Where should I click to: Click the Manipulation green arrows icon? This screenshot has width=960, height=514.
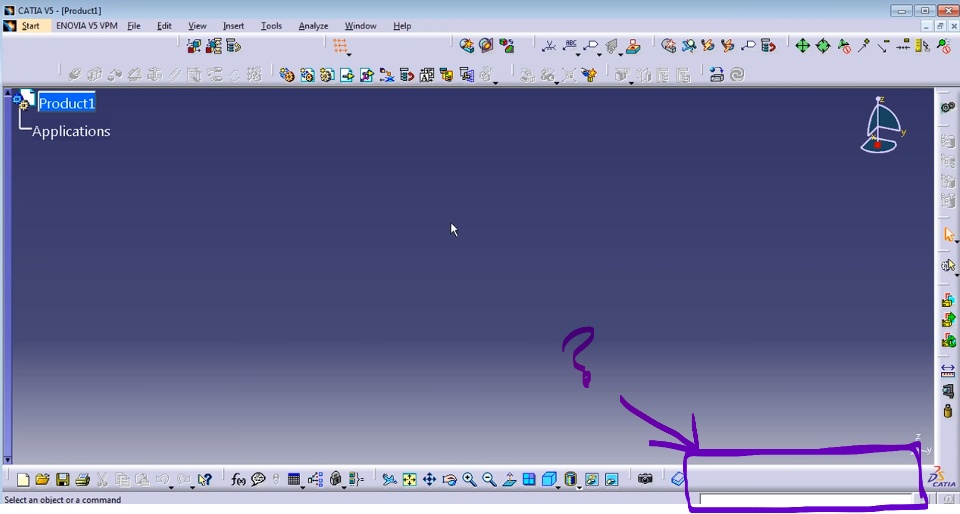[802, 46]
